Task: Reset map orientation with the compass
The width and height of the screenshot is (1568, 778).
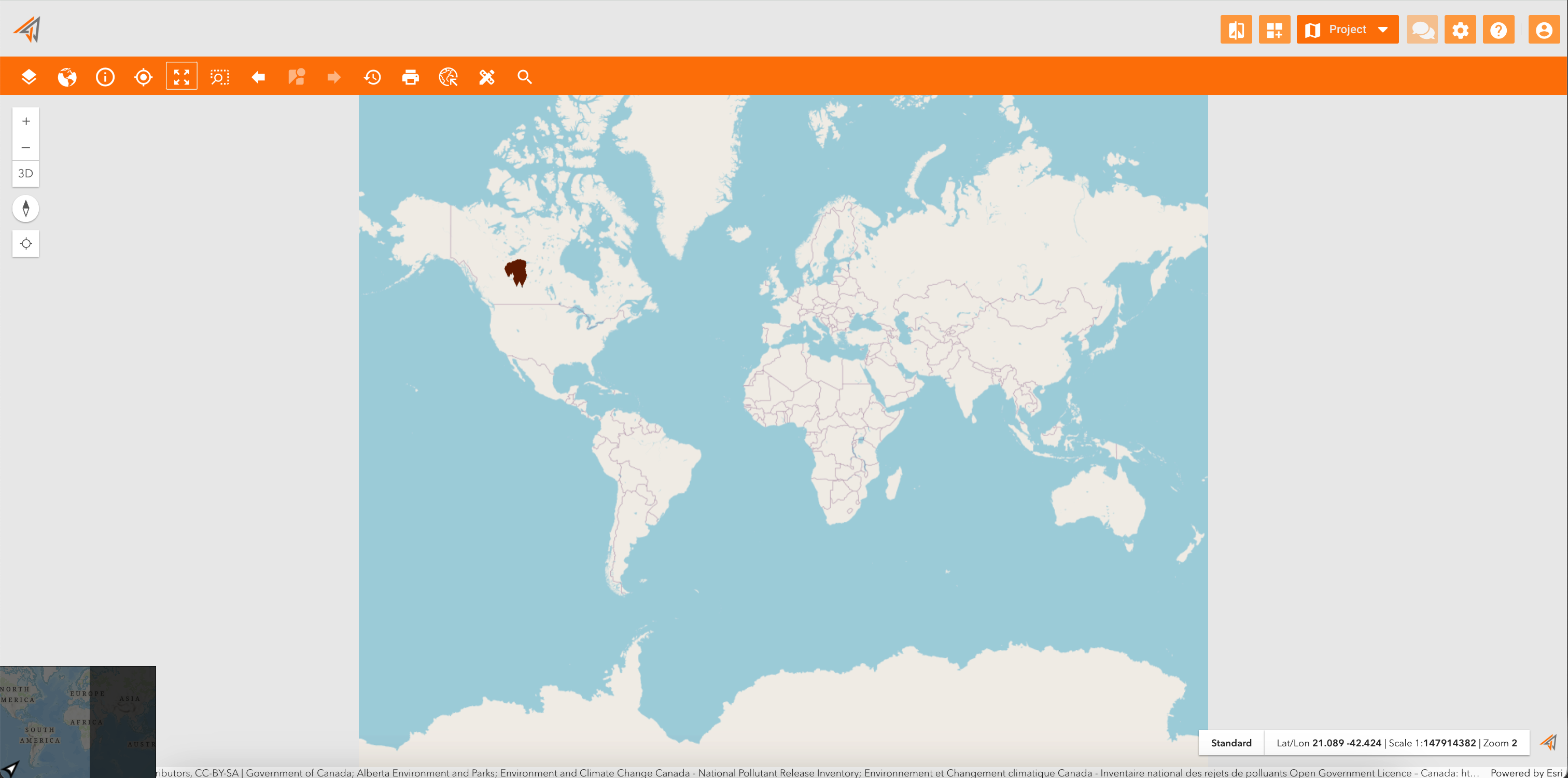Action: 25,209
